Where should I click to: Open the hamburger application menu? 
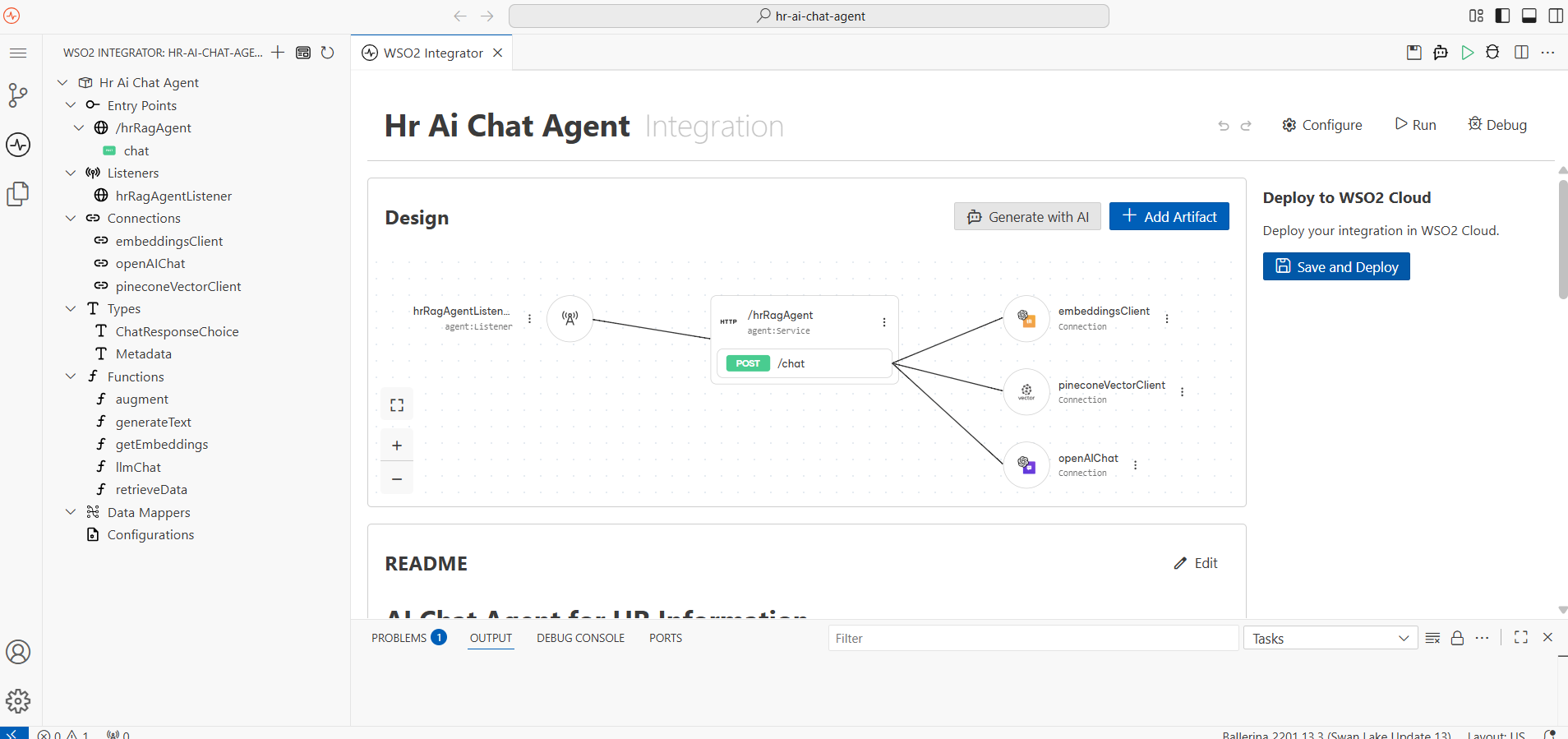(18, 53)
